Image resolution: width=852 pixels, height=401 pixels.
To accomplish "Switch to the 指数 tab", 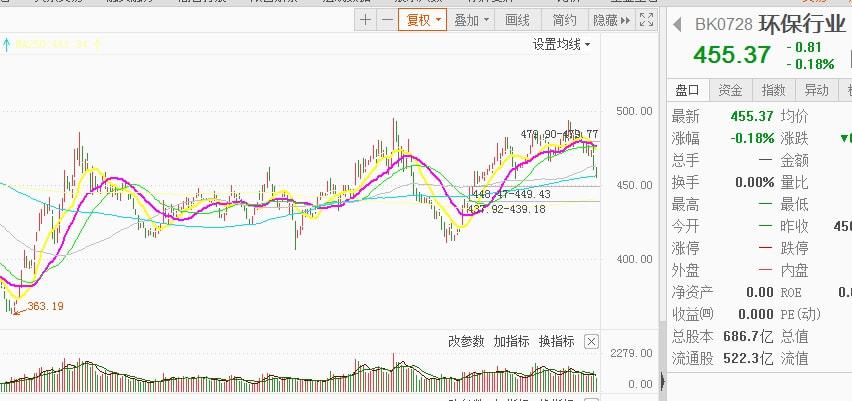I will pos(773,90).
